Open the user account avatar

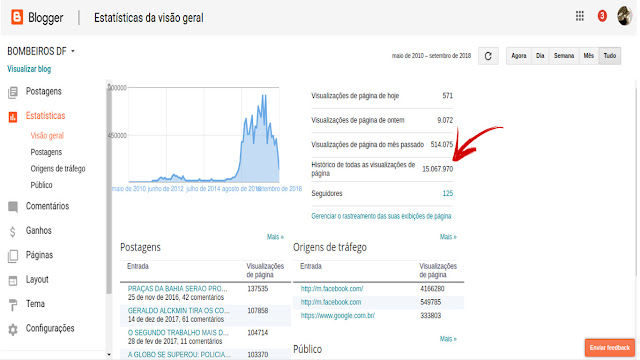[x=624, y=16]
